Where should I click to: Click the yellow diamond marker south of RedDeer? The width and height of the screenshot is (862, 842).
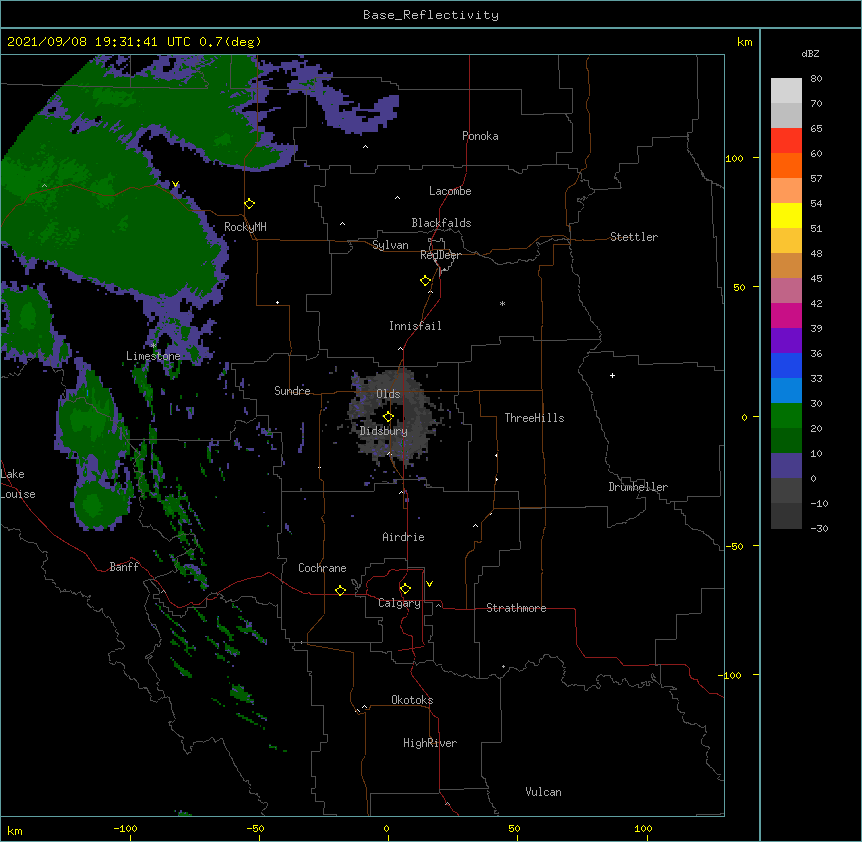(426, 281)
